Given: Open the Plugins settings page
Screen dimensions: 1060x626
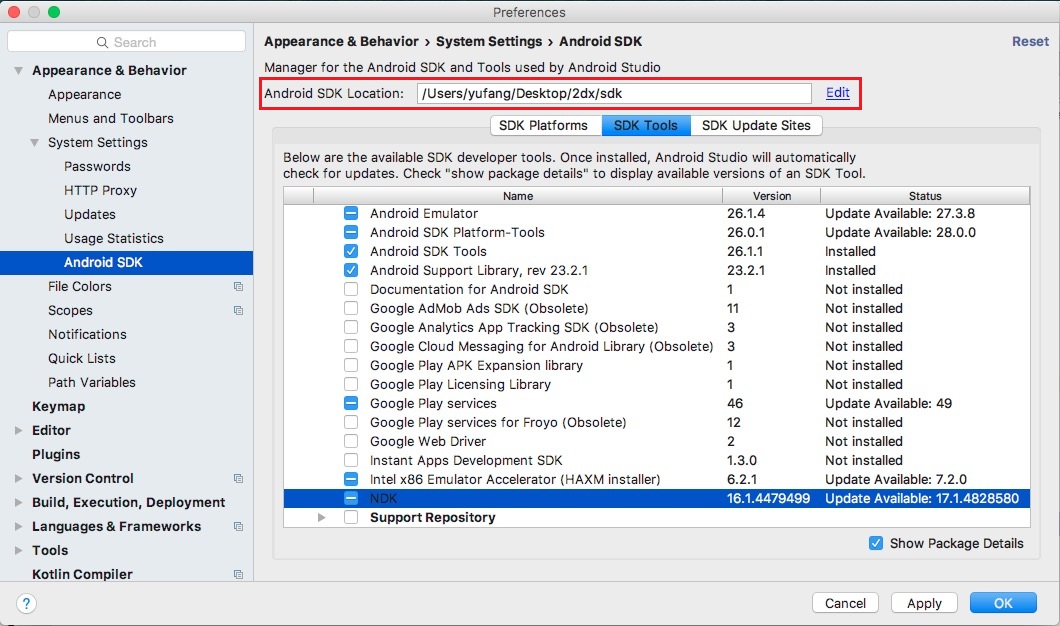Looking at the screenshot, I should coord(56,454).
